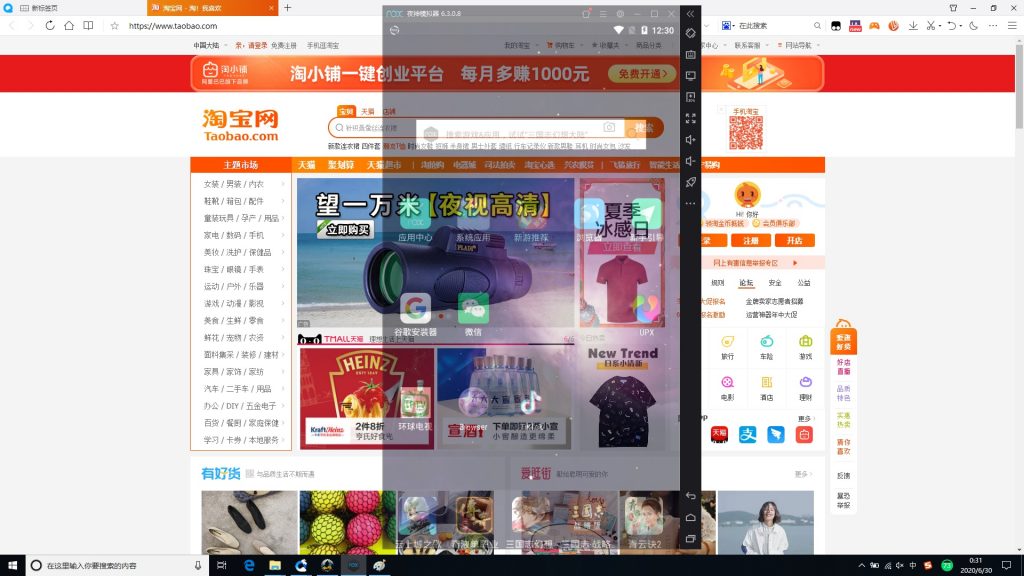Image resolution: width=1024 pixels, height=576 pixels.
Task: Click the volume up icon in Nox sidebar
Action: pos(690,140)
